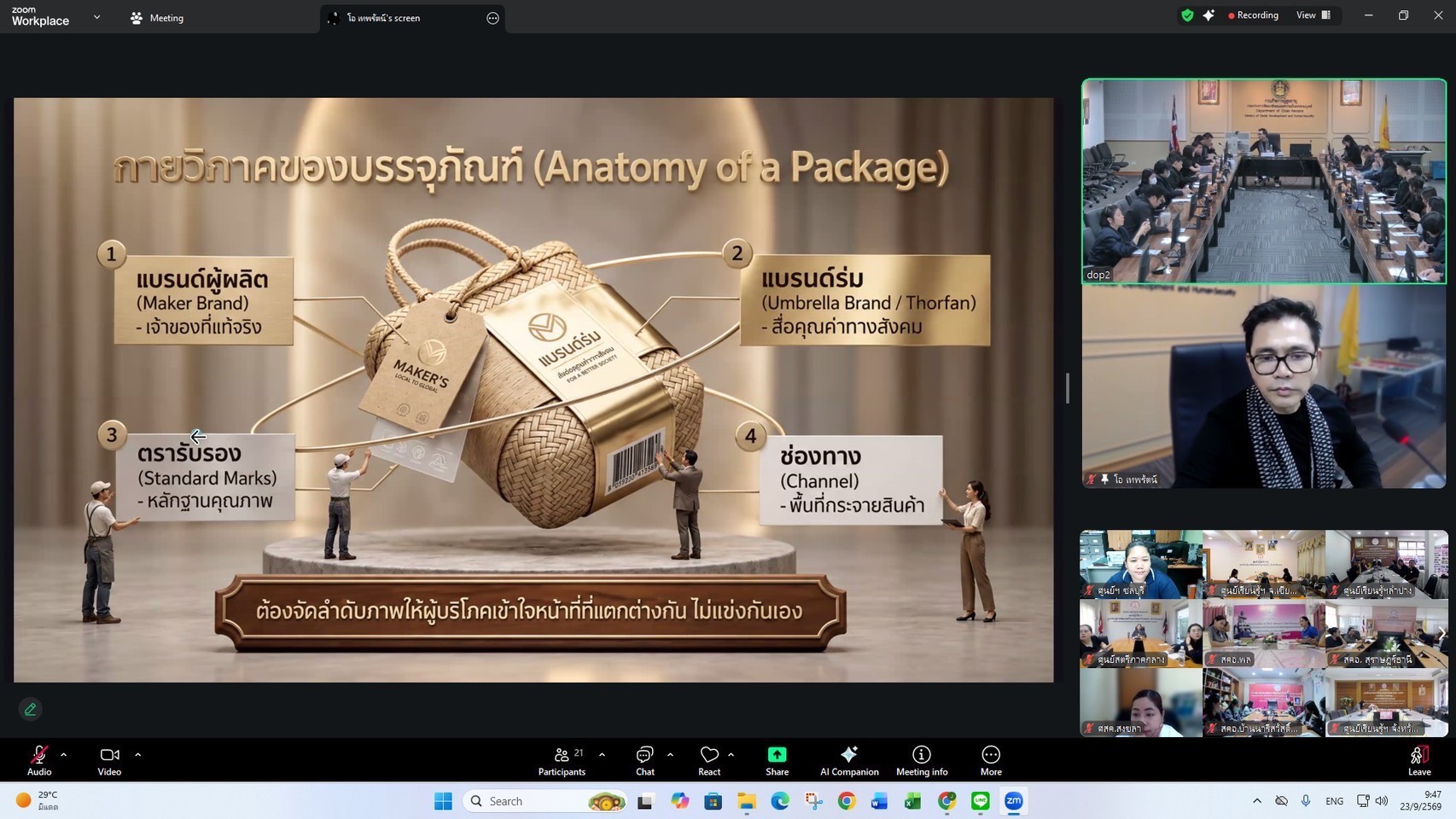Image resolution: width=1456 pixels, height=819 pixels.
Task: Click the Leave meeting button
Action: (x=1419, y=760)
